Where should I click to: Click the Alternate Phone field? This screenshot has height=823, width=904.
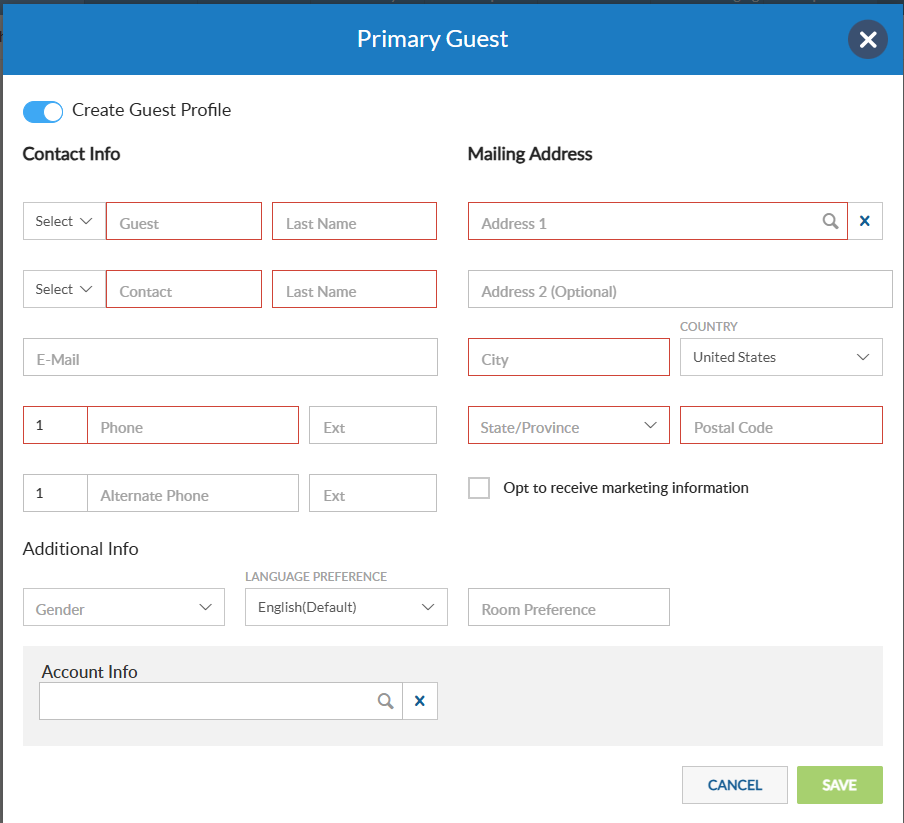pyautogui.click(x=193, y=493)
